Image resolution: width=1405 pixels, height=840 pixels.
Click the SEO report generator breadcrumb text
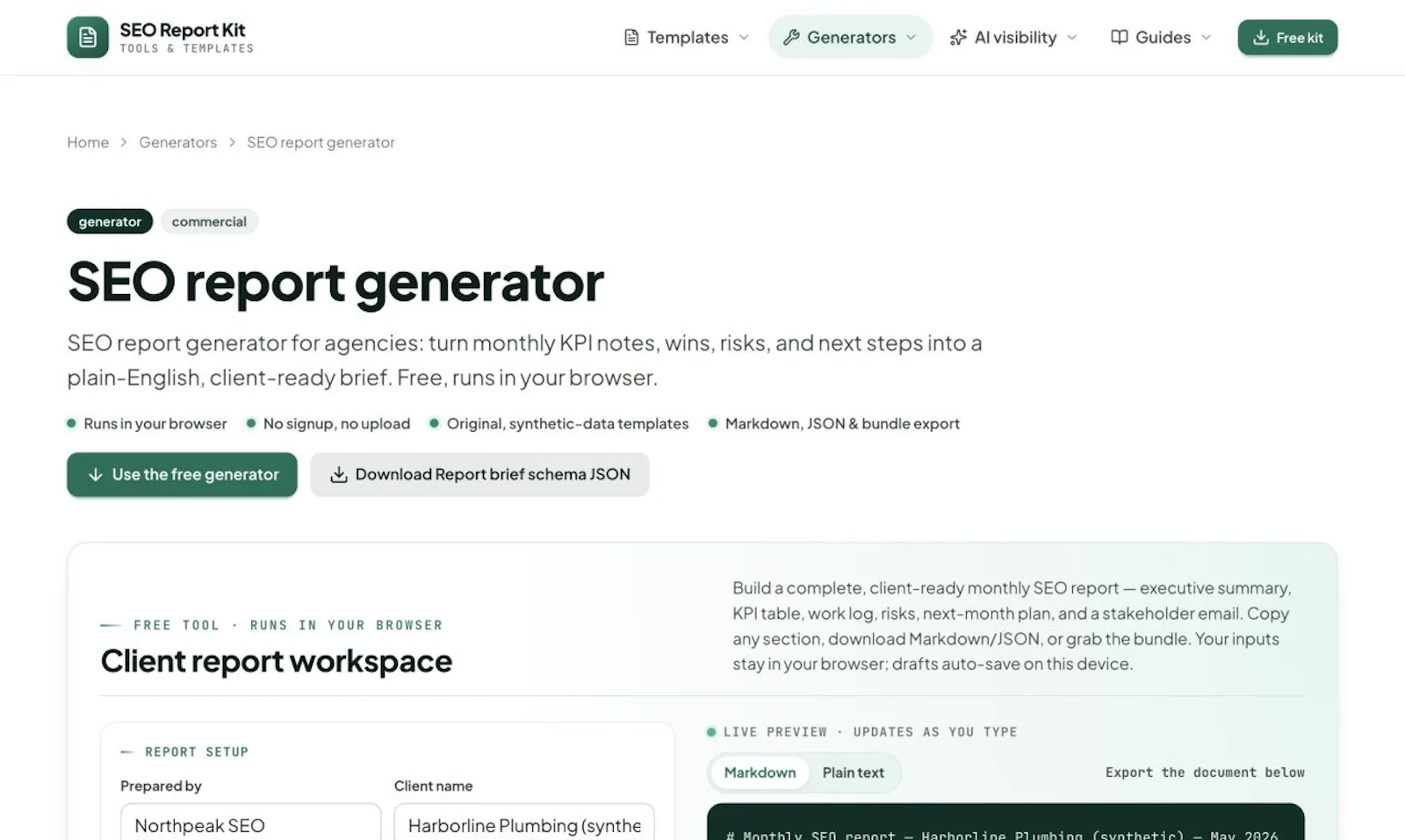pos(321,142)
